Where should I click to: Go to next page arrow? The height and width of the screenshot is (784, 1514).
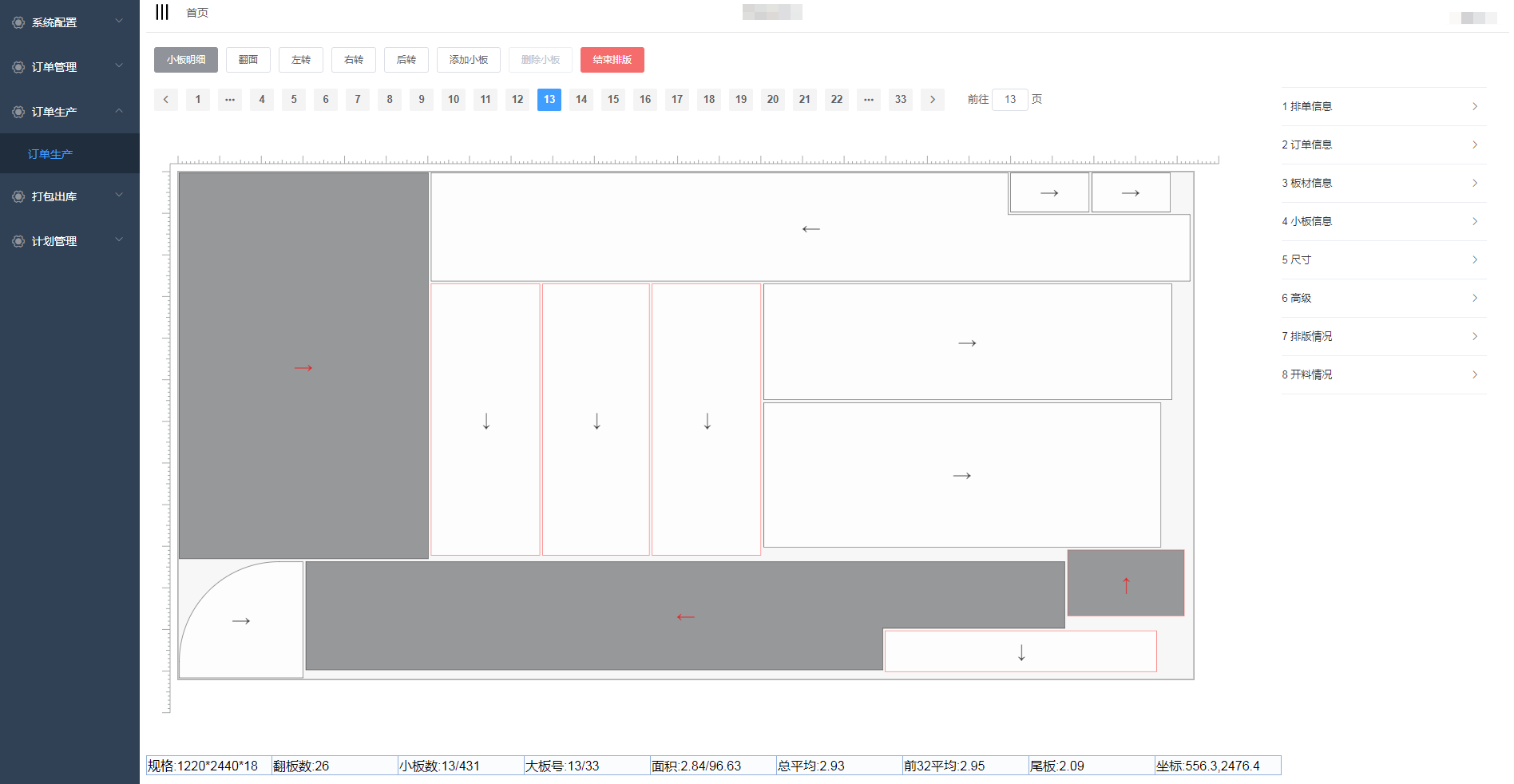[x=932, y=100]
